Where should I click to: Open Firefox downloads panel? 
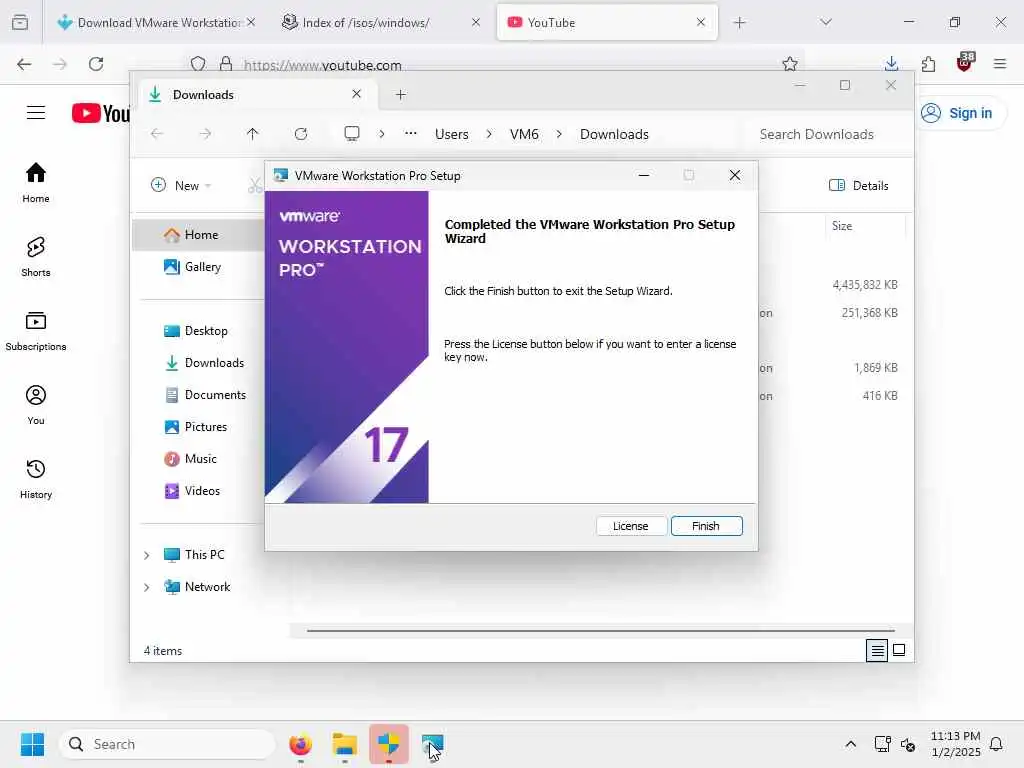coord(891,63)
